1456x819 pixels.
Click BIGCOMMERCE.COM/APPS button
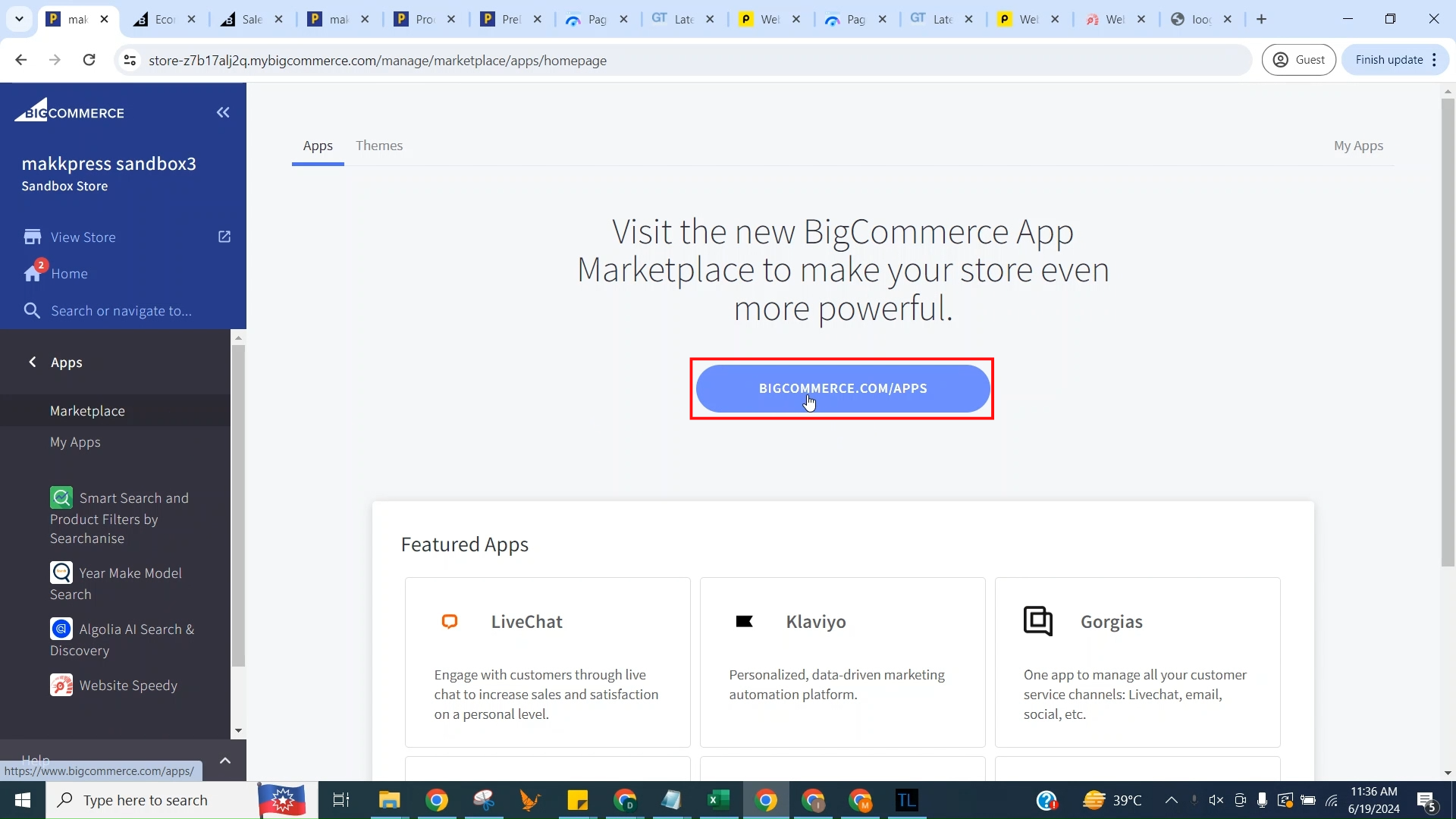[x=843, y=388]
